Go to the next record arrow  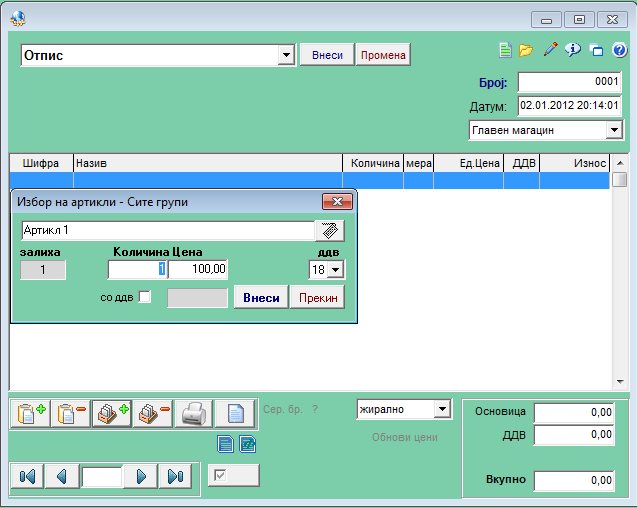[x=141, y=476]
